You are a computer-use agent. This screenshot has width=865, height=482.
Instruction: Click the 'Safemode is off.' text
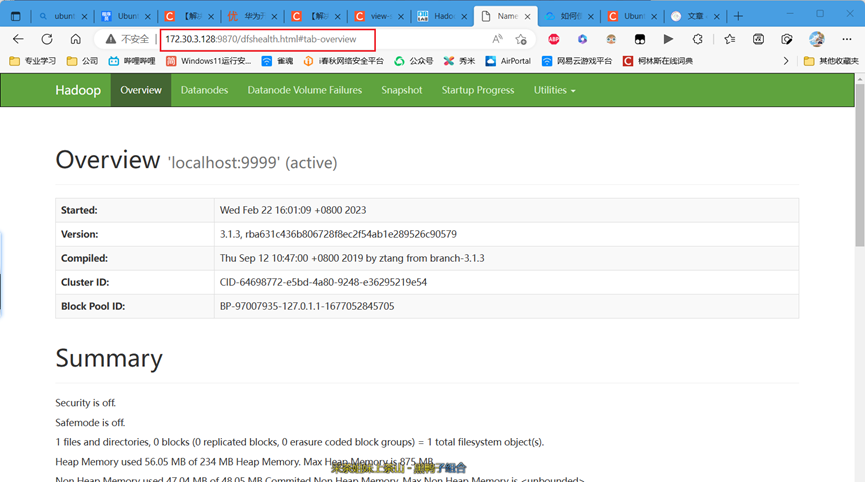tap(90, 423)
